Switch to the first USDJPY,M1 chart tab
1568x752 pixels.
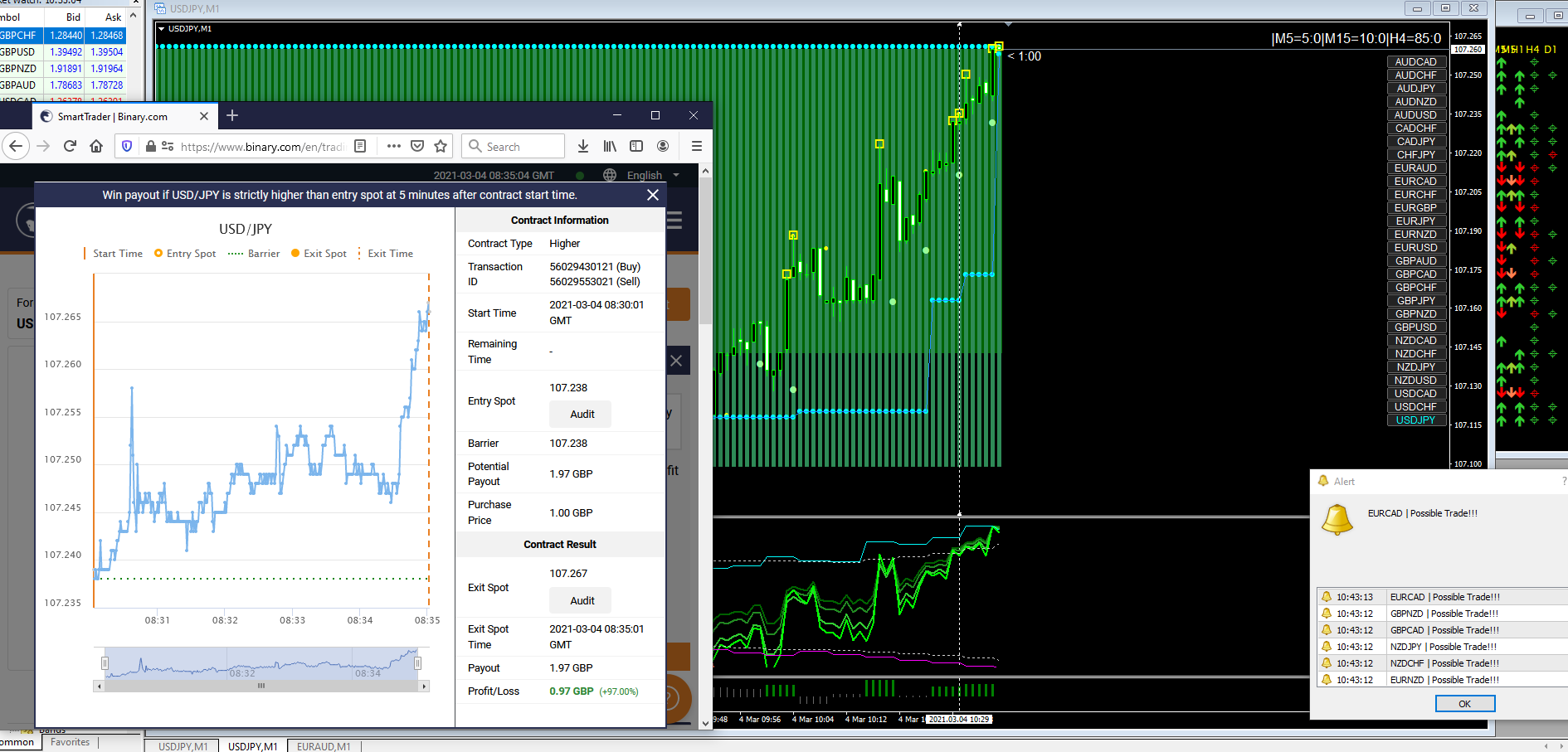point(183,746)
